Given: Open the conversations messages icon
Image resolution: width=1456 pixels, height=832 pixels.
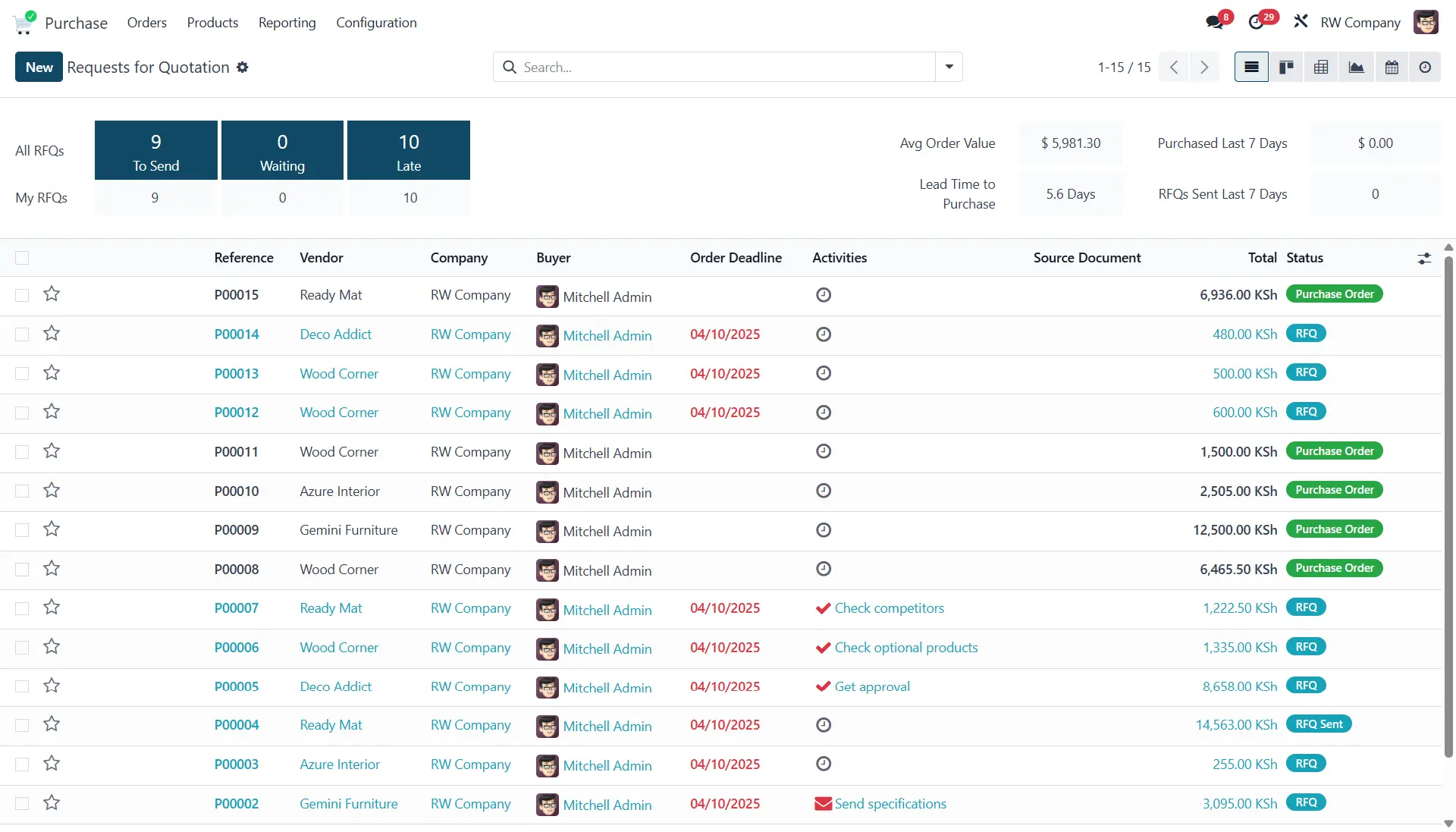Looking at the screenshot, I should pos(1216,22).
